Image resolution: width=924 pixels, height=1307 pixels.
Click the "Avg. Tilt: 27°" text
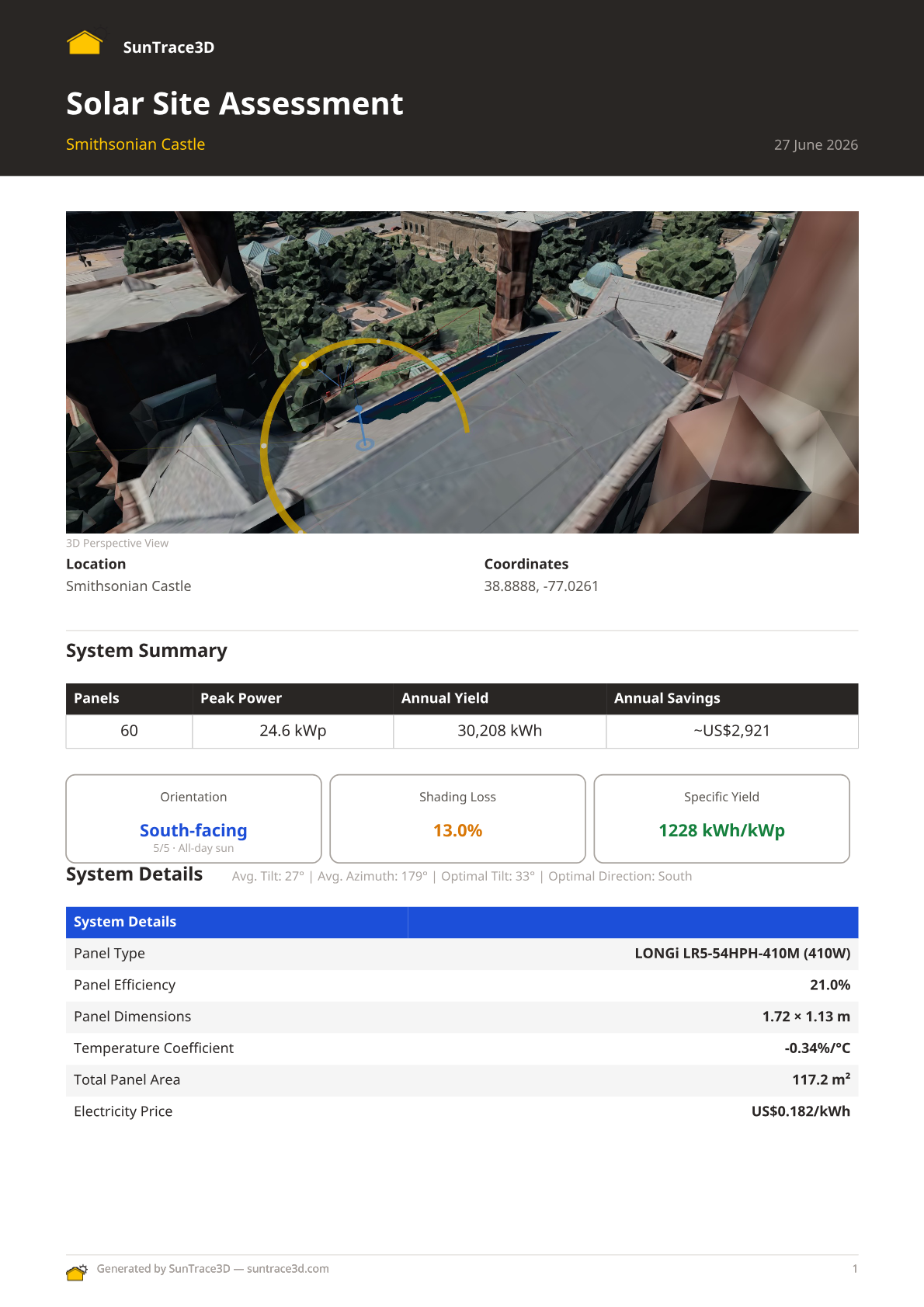point(268,876)
